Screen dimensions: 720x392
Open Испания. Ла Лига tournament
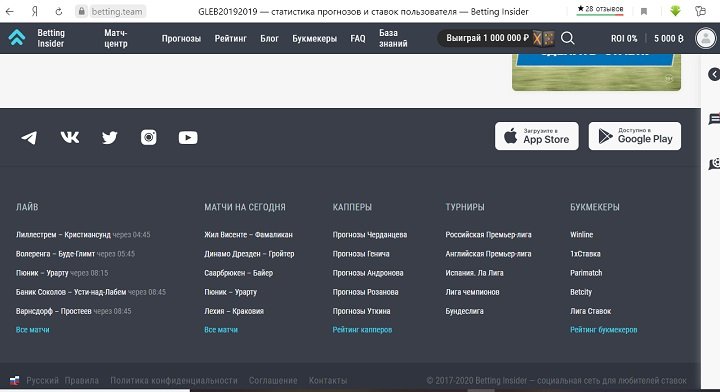pos(474,273)
